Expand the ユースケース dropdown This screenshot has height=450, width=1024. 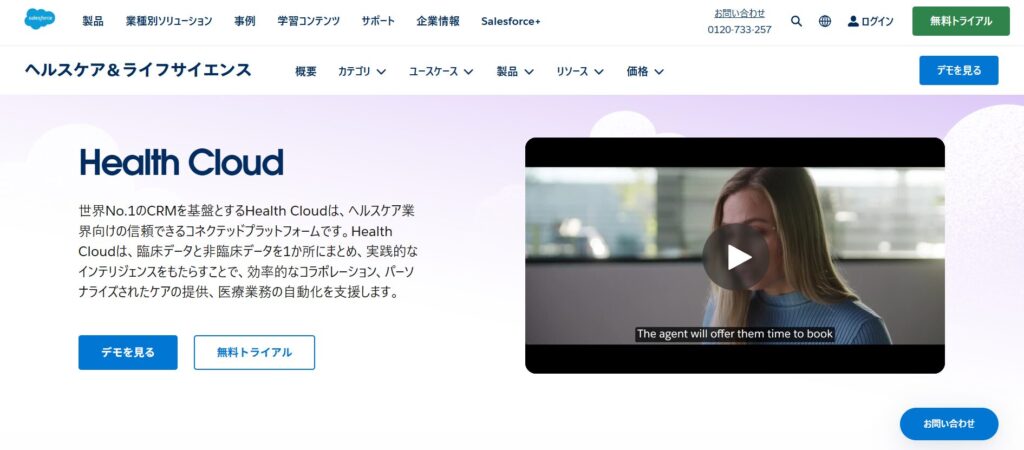(441, 71)
